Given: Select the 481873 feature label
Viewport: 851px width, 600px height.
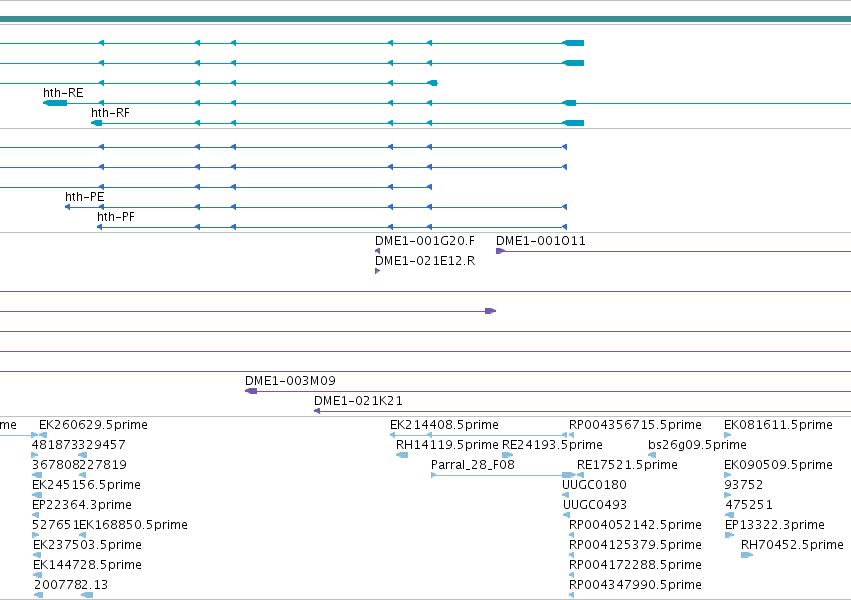Looking at the screenshot, I should point(55,445).
